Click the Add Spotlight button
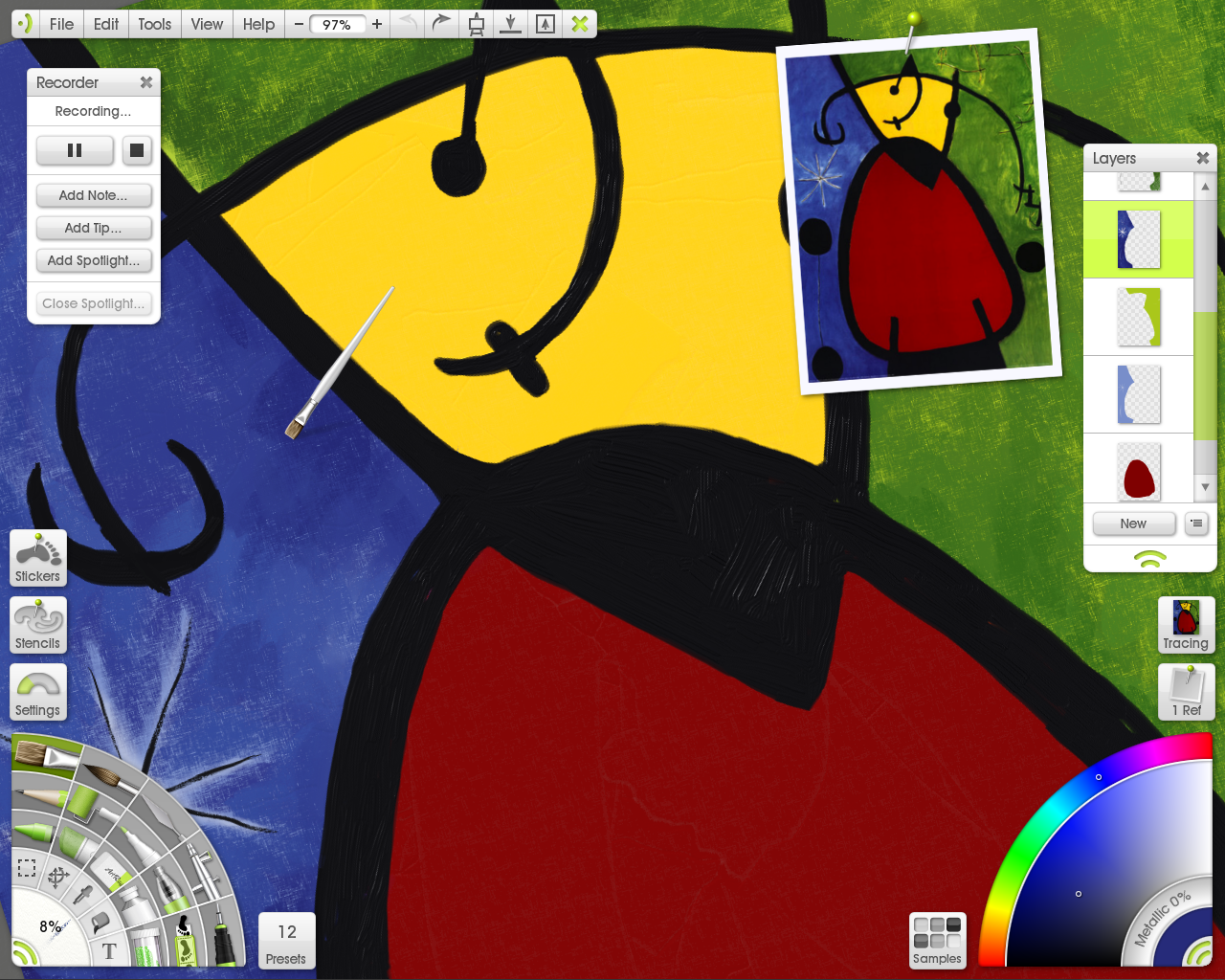 click(x=94, y=260)
